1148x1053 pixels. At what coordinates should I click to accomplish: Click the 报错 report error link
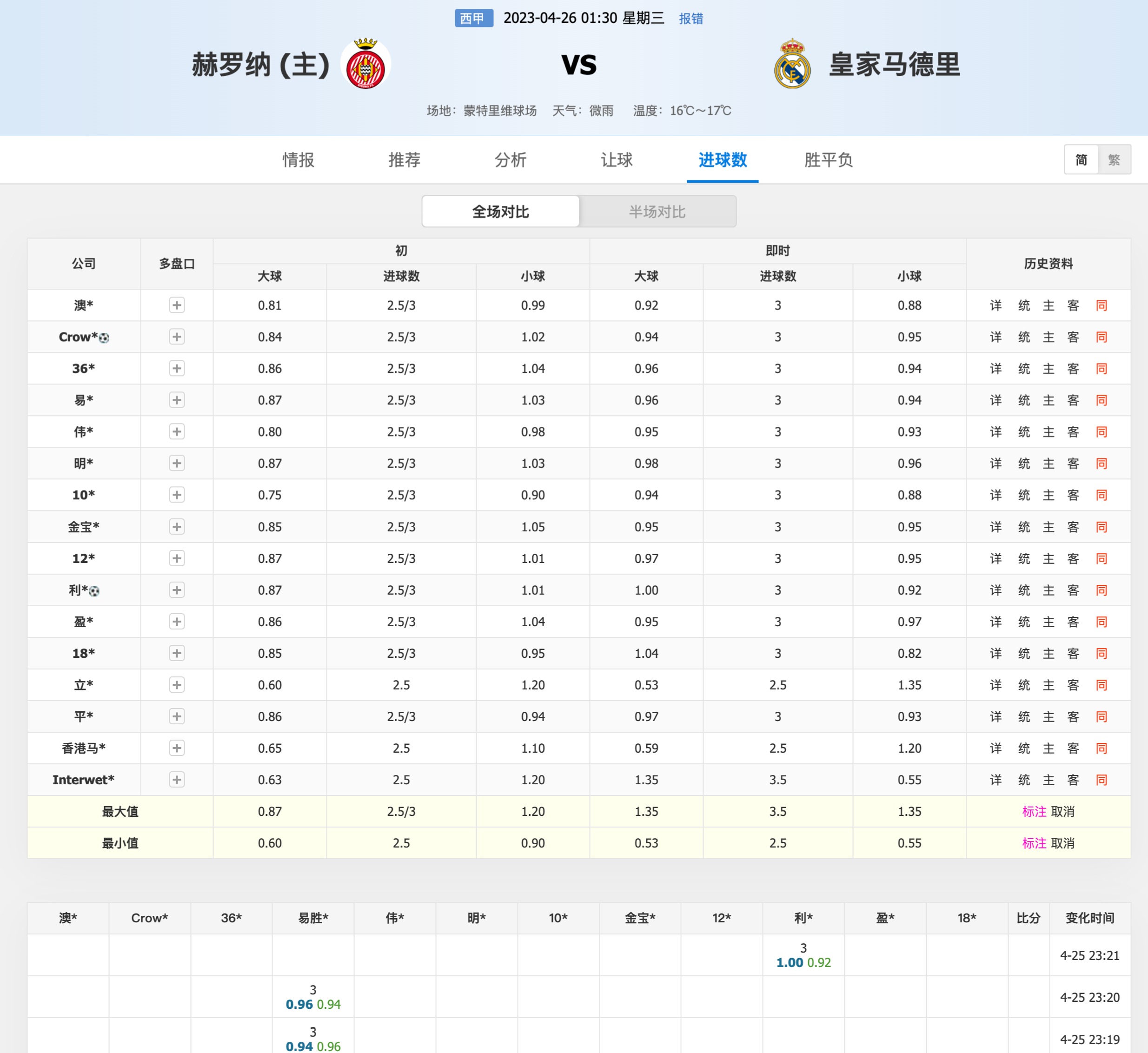[x=691, y=19]
